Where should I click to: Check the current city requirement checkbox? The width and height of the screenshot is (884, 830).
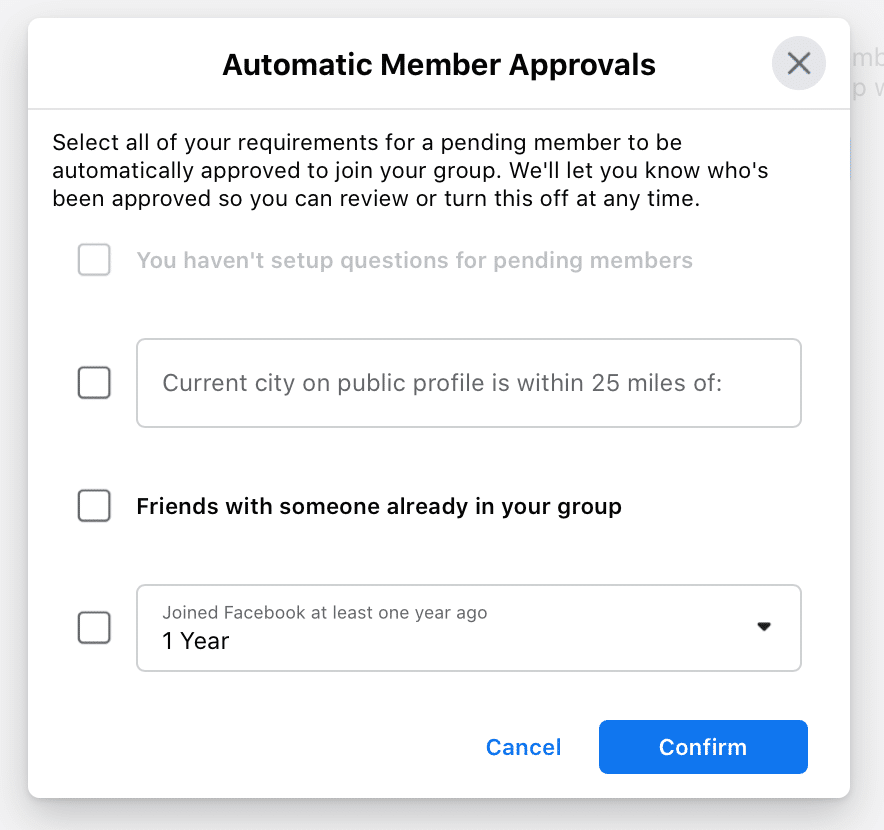click(x=94, y=382)
